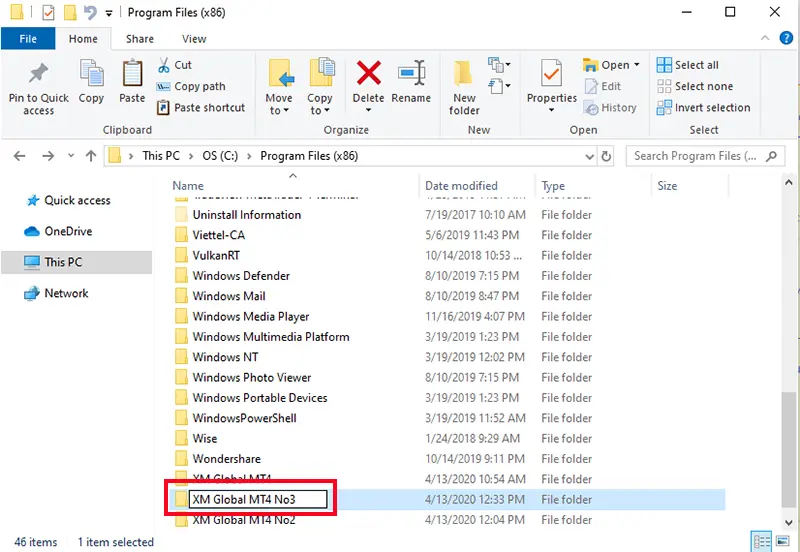Switch to the Share ribbon tab
The image size is (800, 552).
click(x=140, y=39)
